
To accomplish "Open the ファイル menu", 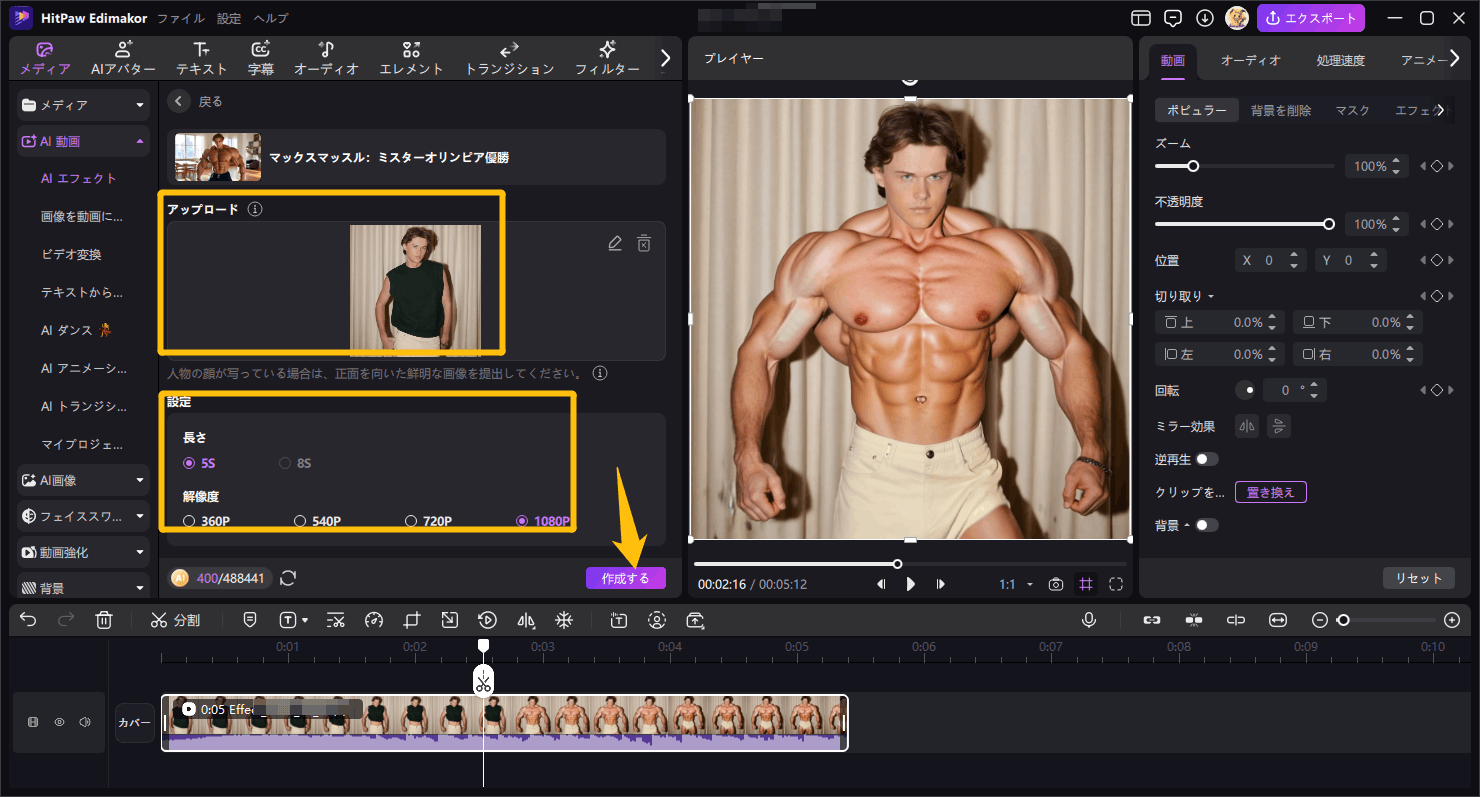I will point(180,18).
